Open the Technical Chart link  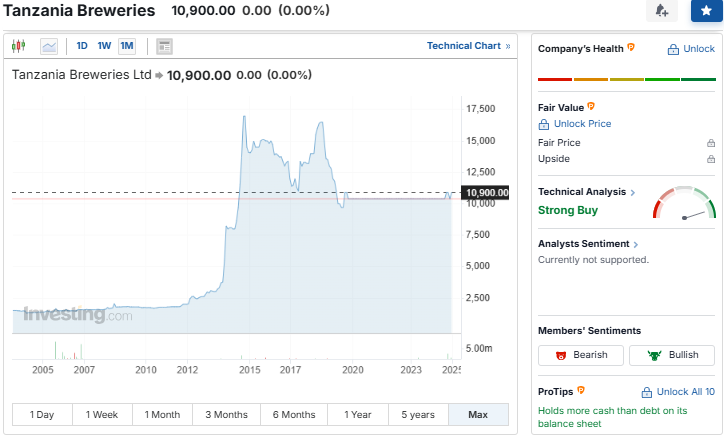pyautogui.click(x=468, y=46)
